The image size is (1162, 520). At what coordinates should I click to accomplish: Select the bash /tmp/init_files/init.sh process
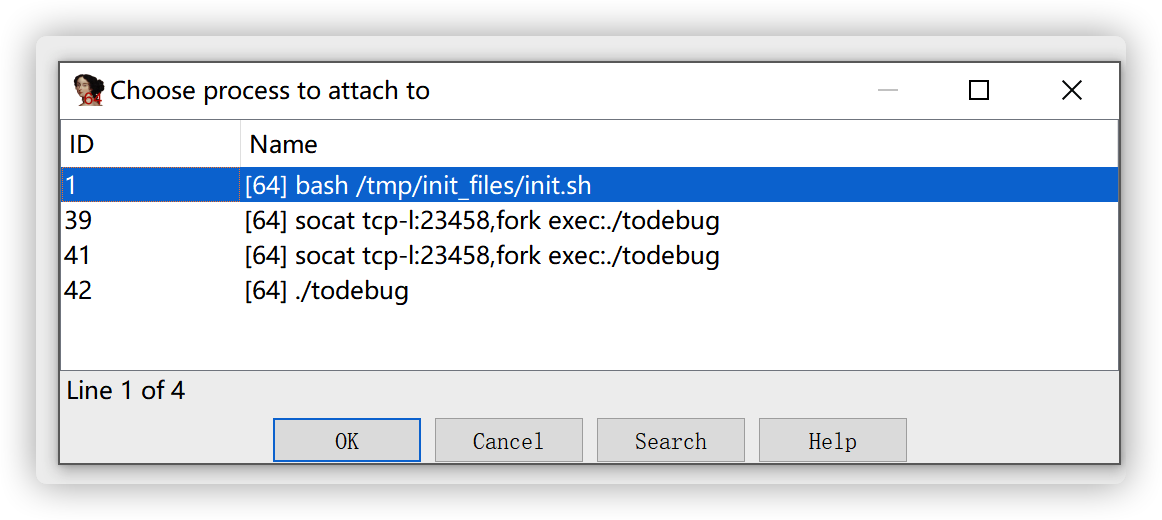point(419,185)
